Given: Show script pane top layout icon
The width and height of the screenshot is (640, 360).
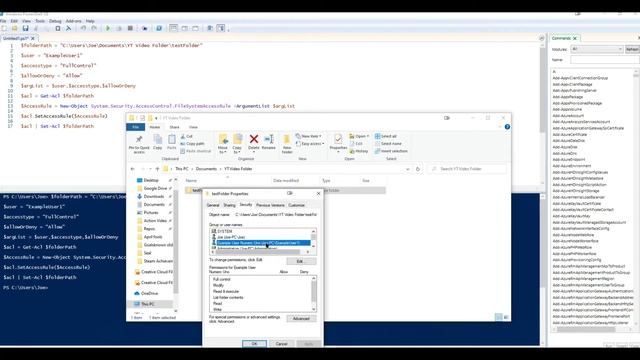Looking at the screenshot, I should 173,28.
